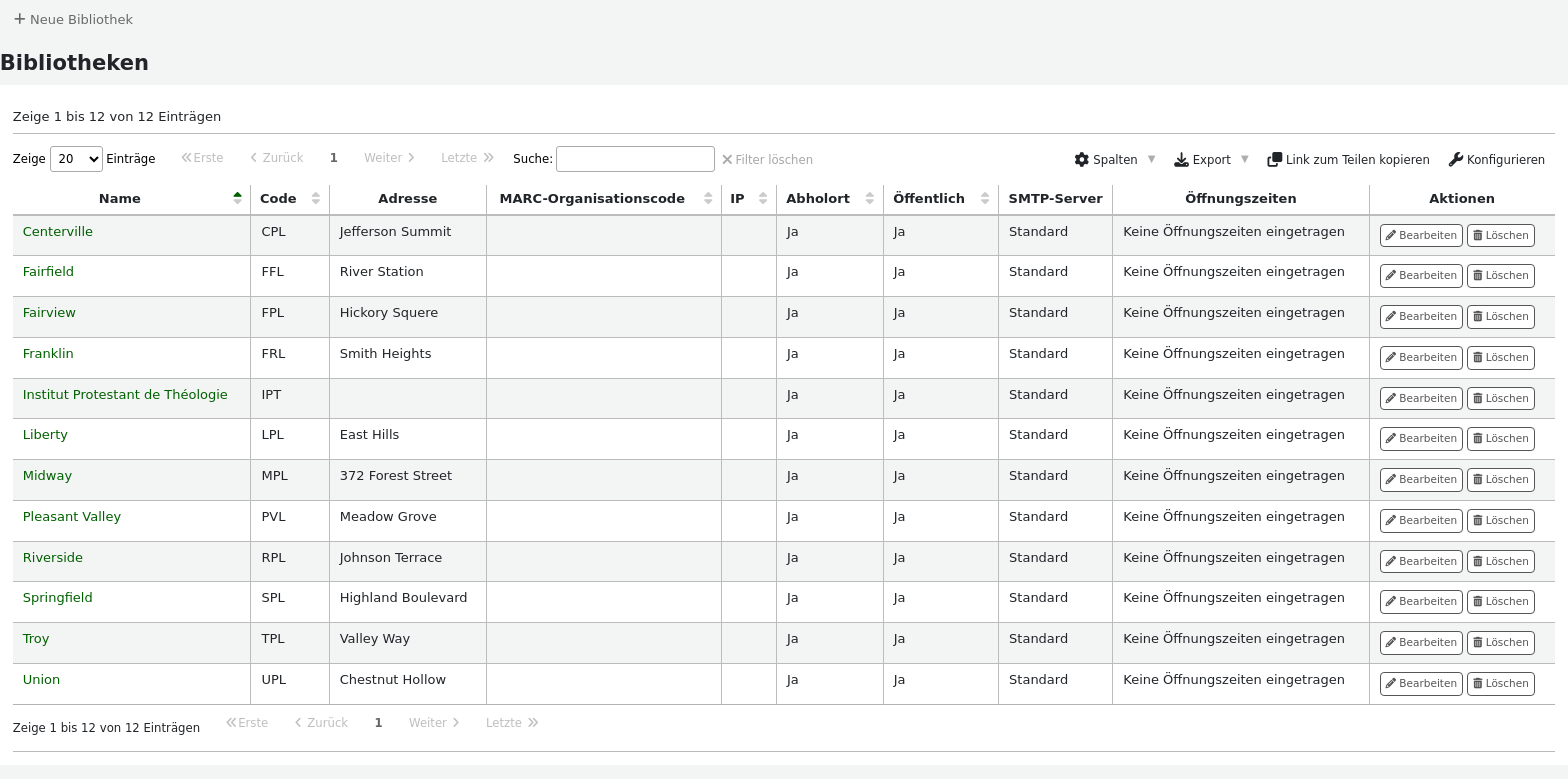Click Bearbeiten for Liberty
The width and height of the screenshot is (1568, 779).
click(x=1421, y=438)
